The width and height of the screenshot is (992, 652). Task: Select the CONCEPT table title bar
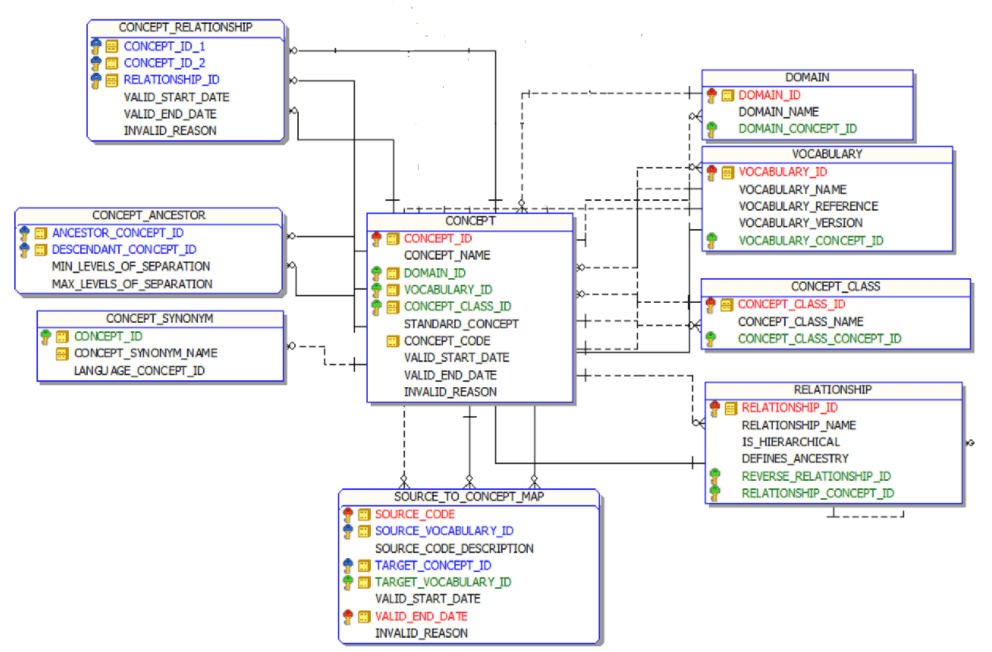coord(469,221)
